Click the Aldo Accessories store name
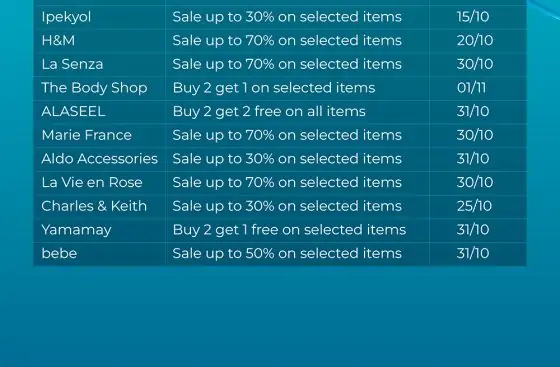The image size is (560, 367). [99, 159]
